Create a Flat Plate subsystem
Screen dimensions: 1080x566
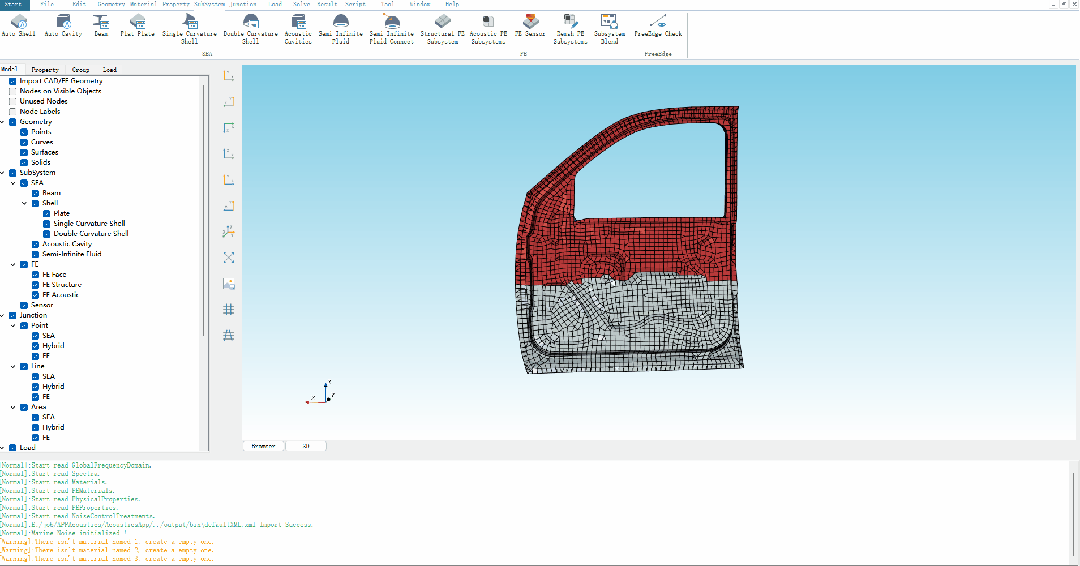138,26
